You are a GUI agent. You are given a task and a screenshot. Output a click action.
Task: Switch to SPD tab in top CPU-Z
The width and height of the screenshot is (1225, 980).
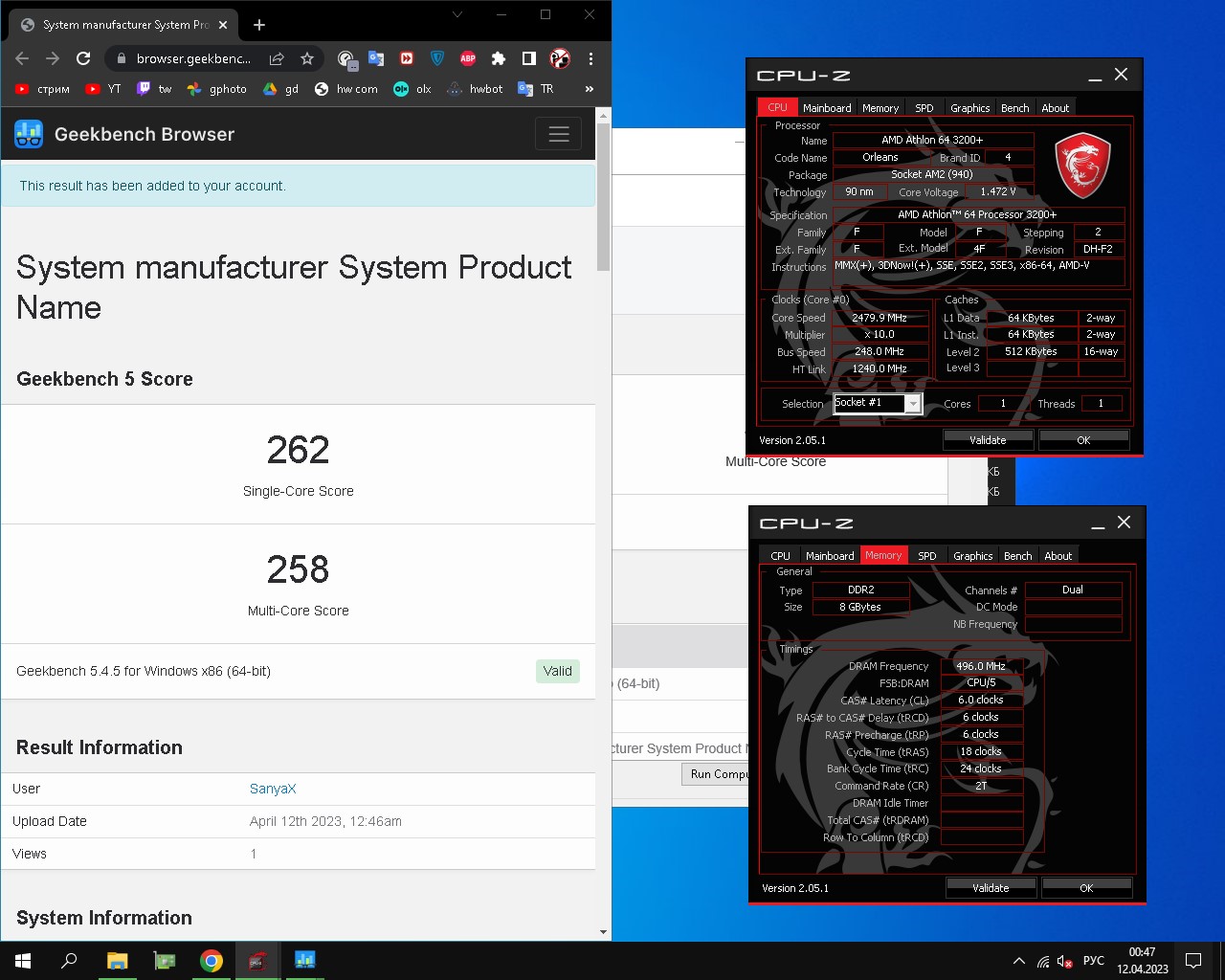924,108
